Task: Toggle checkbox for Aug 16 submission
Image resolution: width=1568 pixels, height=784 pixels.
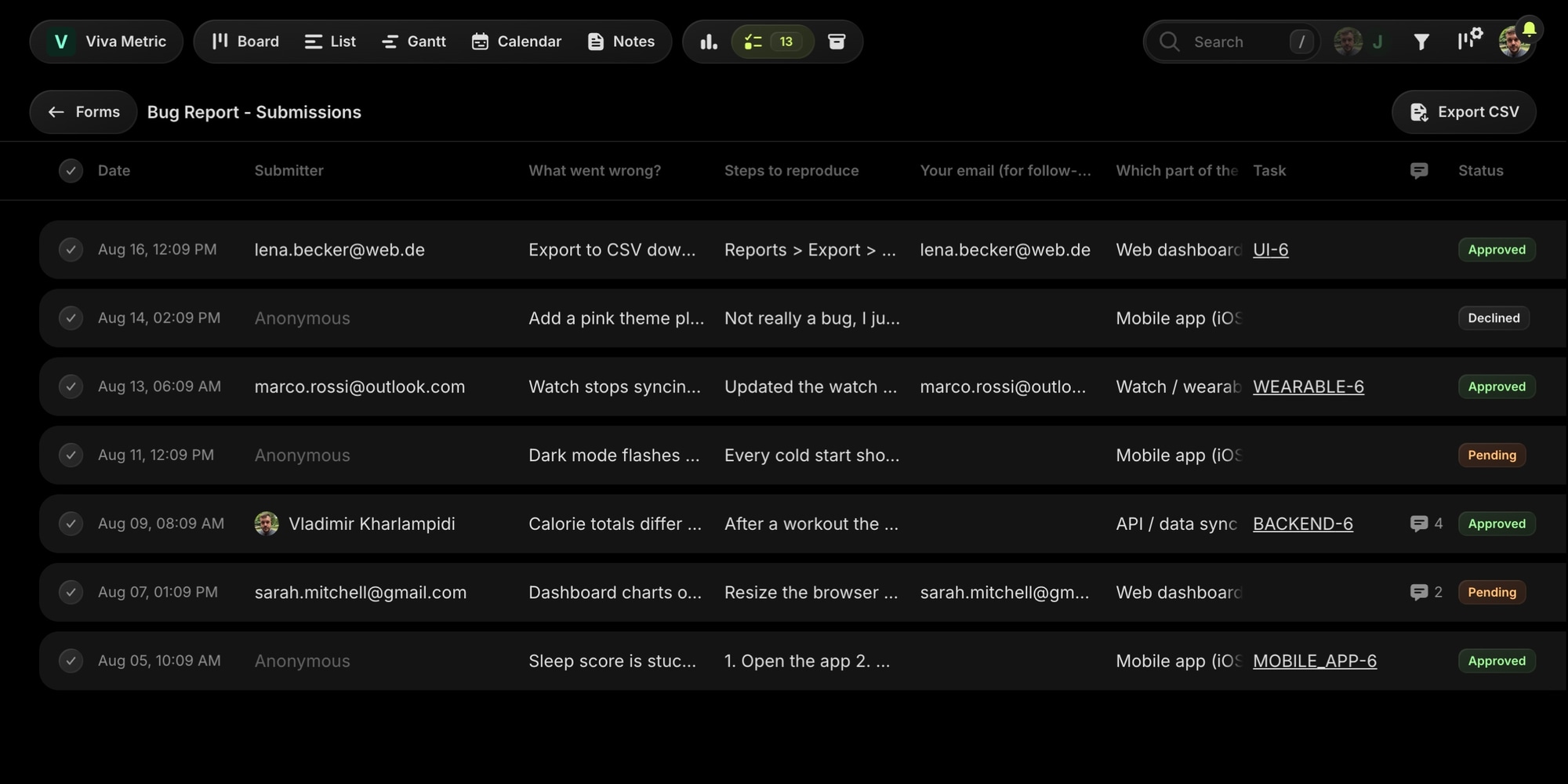Action: pyautogui.click(x=71, y=249)
